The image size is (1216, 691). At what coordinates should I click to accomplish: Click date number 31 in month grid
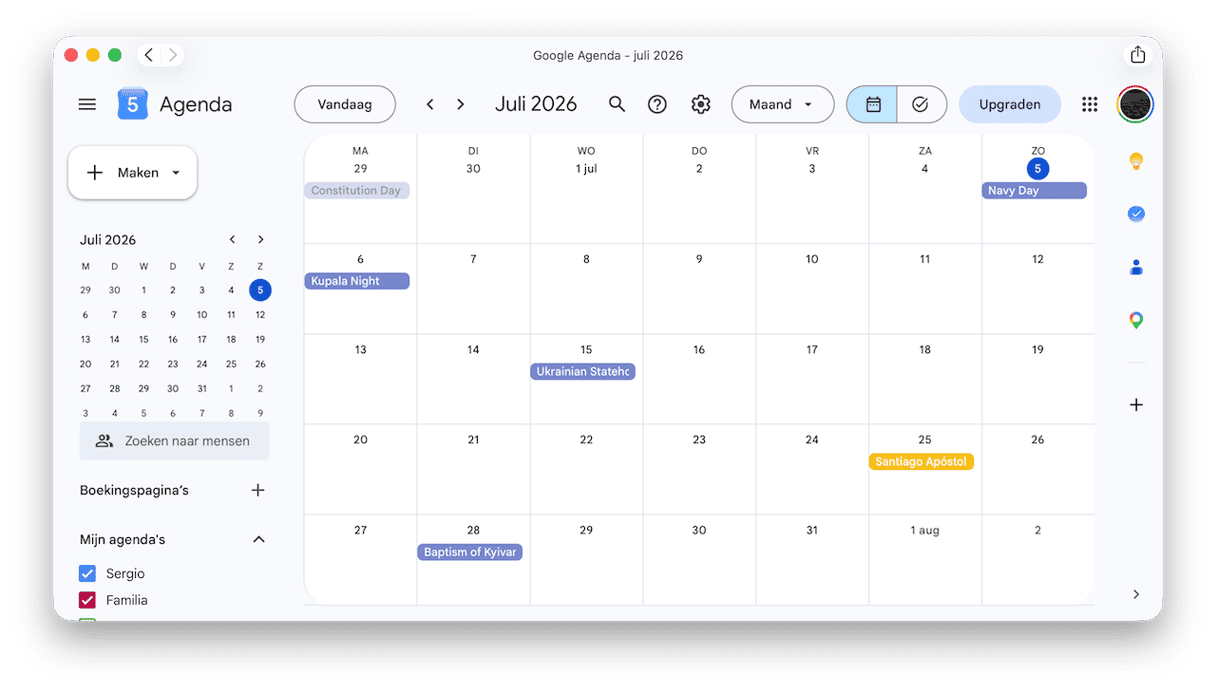(812, 530)
